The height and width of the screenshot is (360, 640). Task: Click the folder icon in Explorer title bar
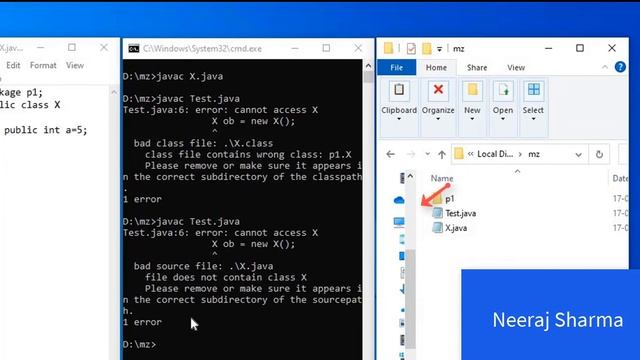(x=388, y=49)
